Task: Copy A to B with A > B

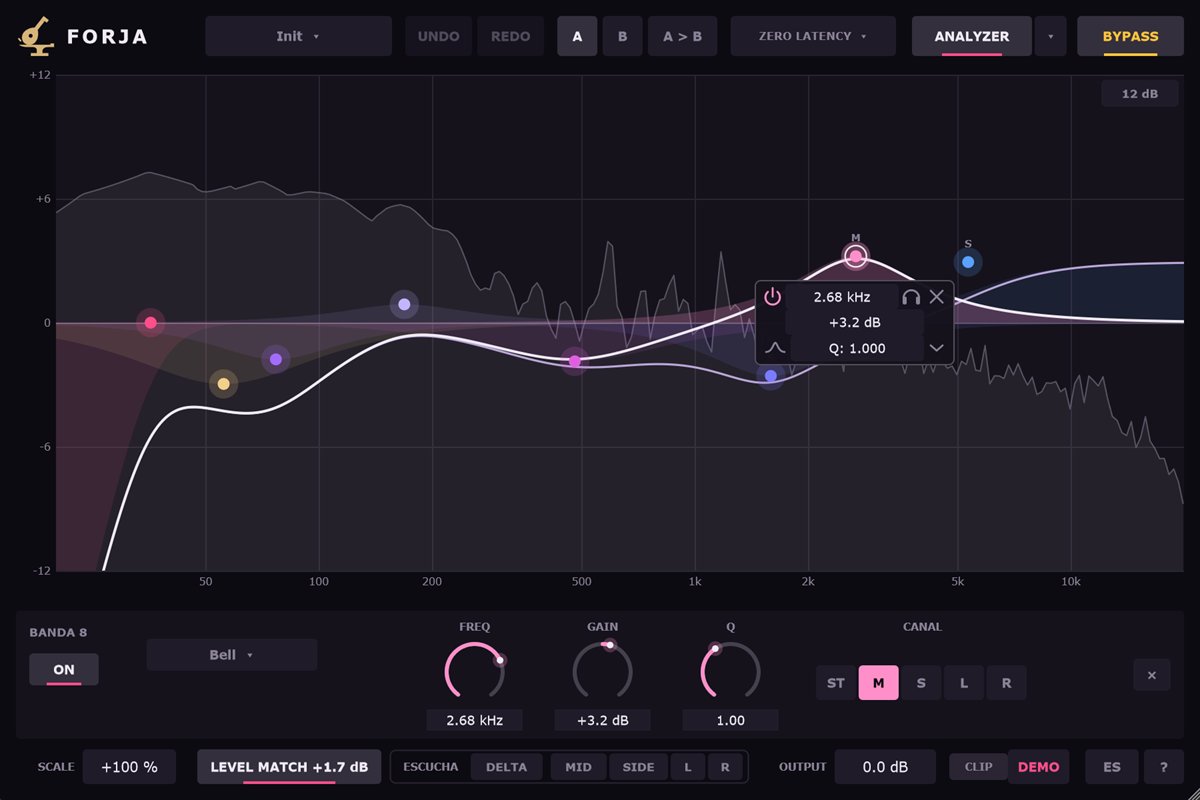Action: click(x=682, y=36)
